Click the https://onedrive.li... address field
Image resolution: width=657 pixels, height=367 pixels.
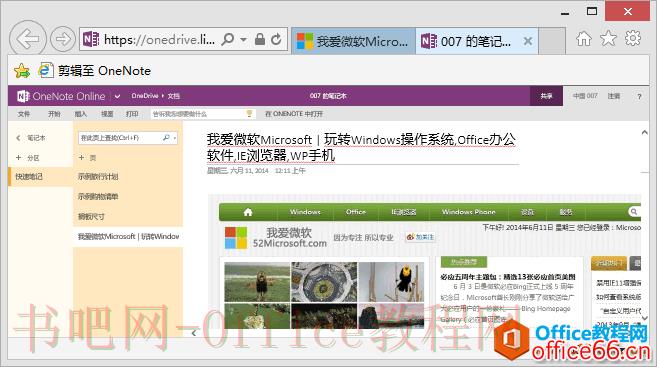[159, 39]
